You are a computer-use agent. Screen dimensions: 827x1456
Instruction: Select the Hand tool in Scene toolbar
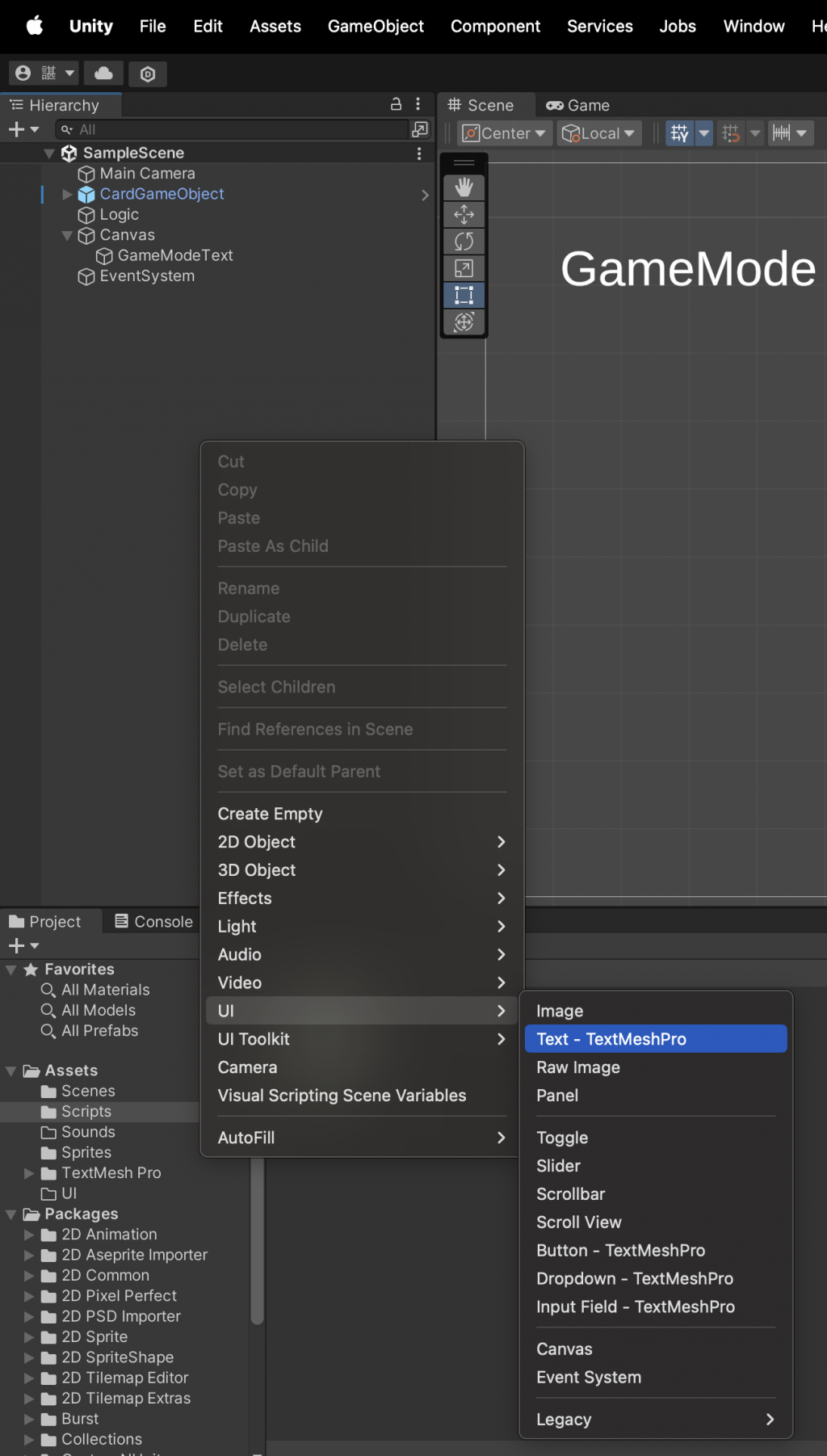click(464, 187)
